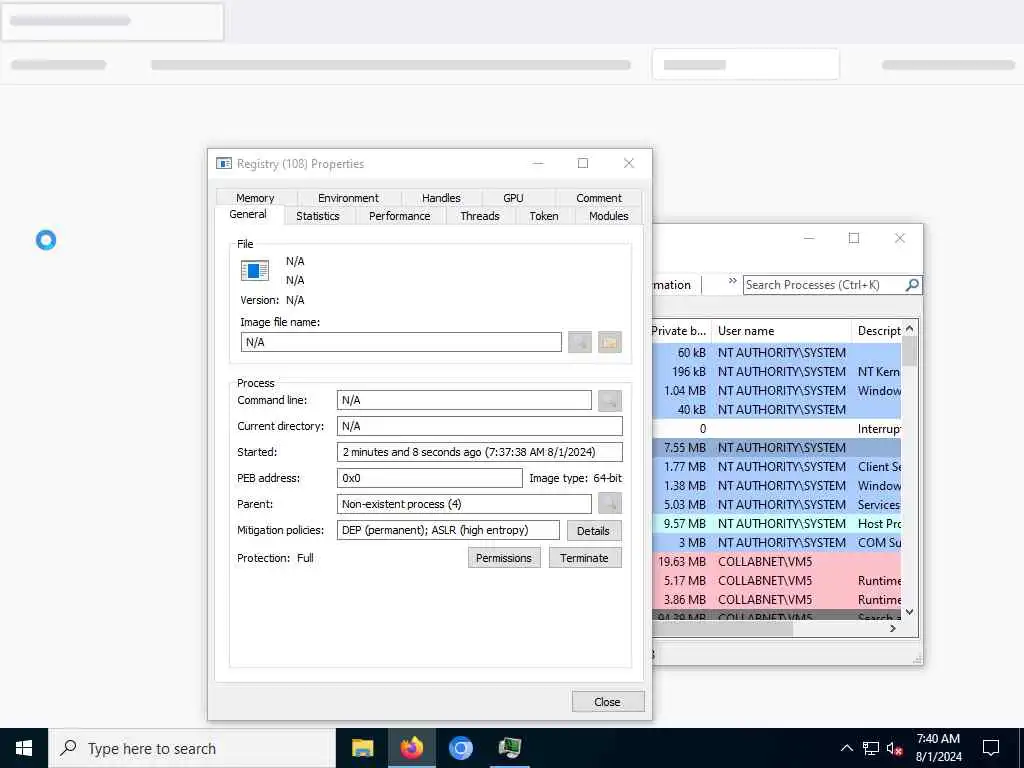This screenshot has width=1024, height=768.
Task: Select the 5.03 MB Services row
Action: pyautogui.click(x=776, y=505)
